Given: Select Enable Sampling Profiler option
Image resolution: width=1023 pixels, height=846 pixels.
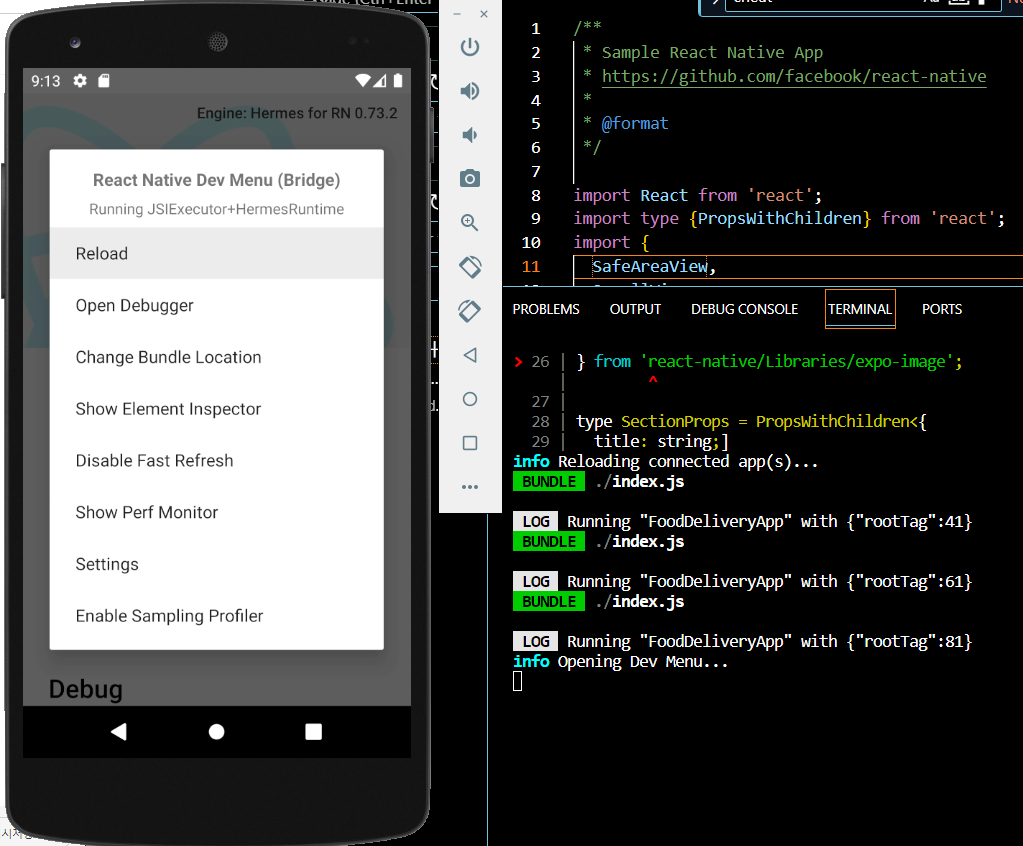Looking at the screenshot, I should pyautogui.click(x=217, y=616).
